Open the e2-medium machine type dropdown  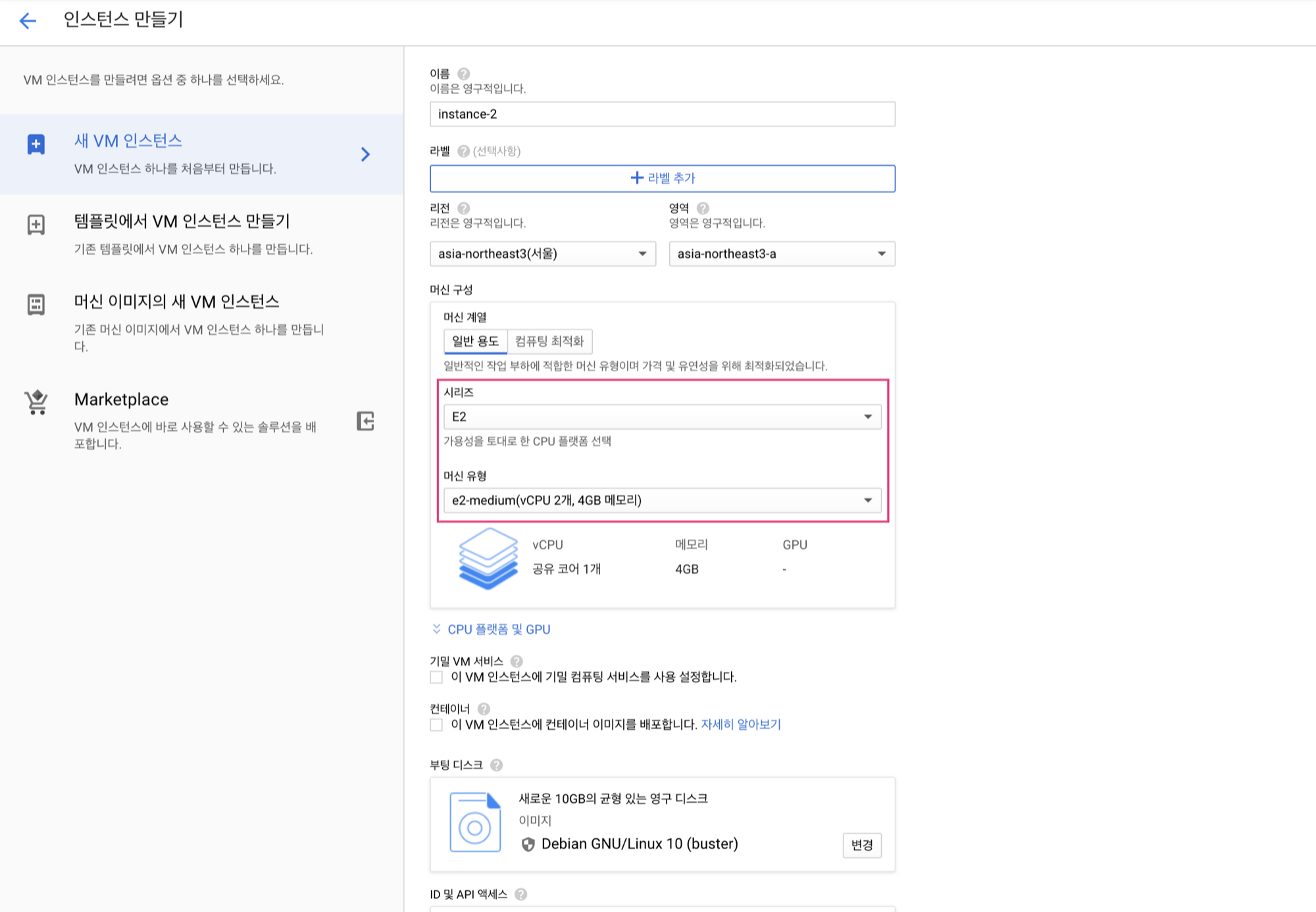point(662,500)
